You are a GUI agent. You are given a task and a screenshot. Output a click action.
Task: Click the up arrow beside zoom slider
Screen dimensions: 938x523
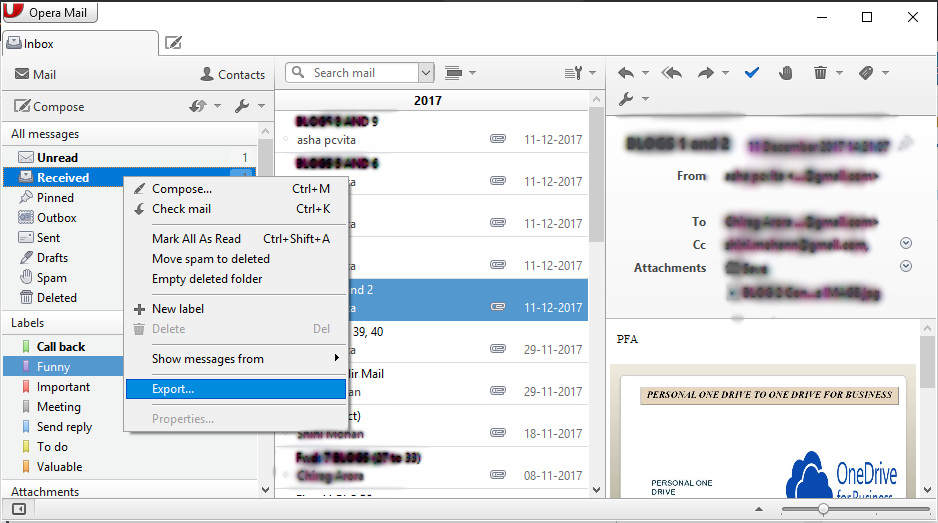pos(759,509)
